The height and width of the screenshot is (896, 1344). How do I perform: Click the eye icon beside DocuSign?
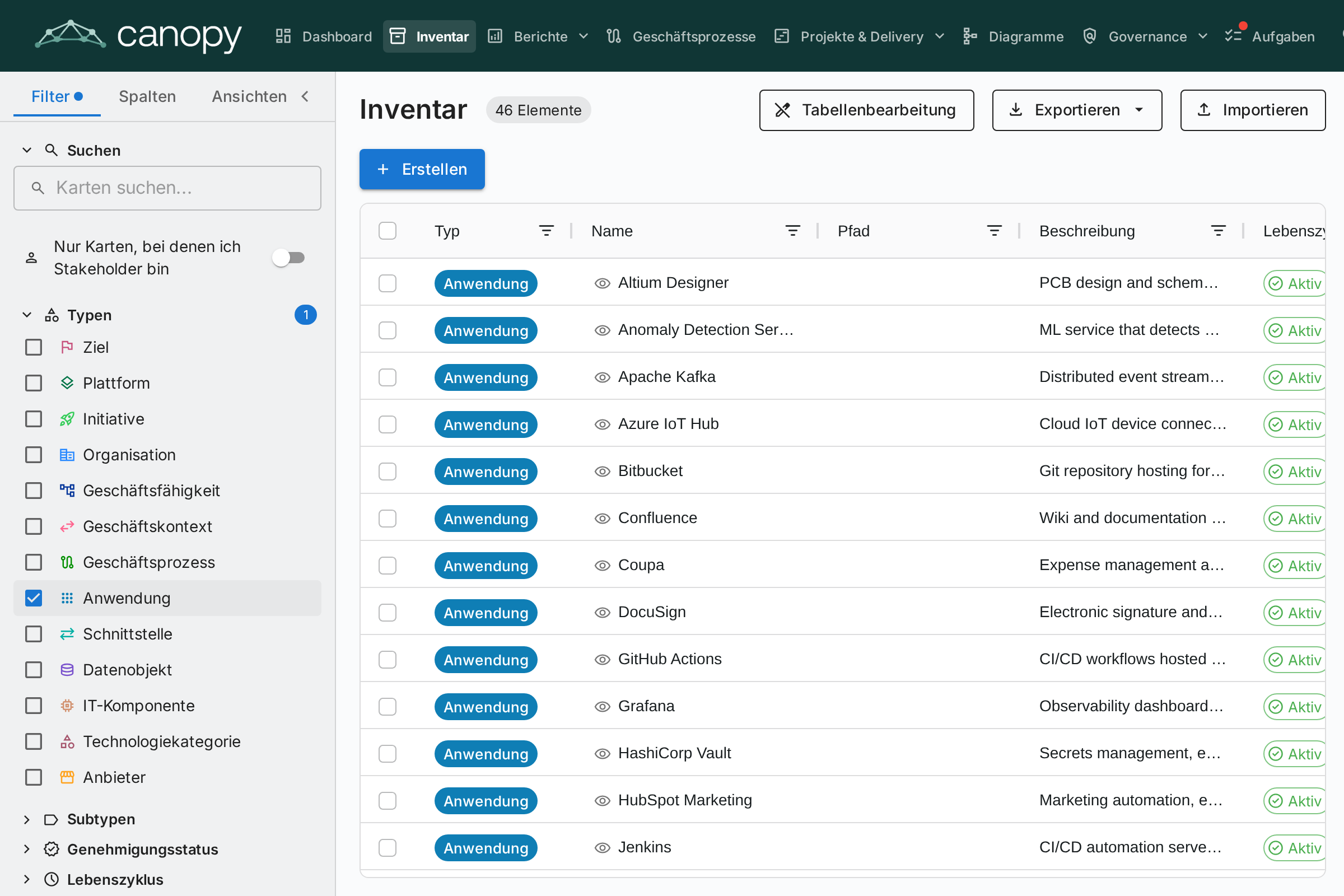(x=603, y=613)
